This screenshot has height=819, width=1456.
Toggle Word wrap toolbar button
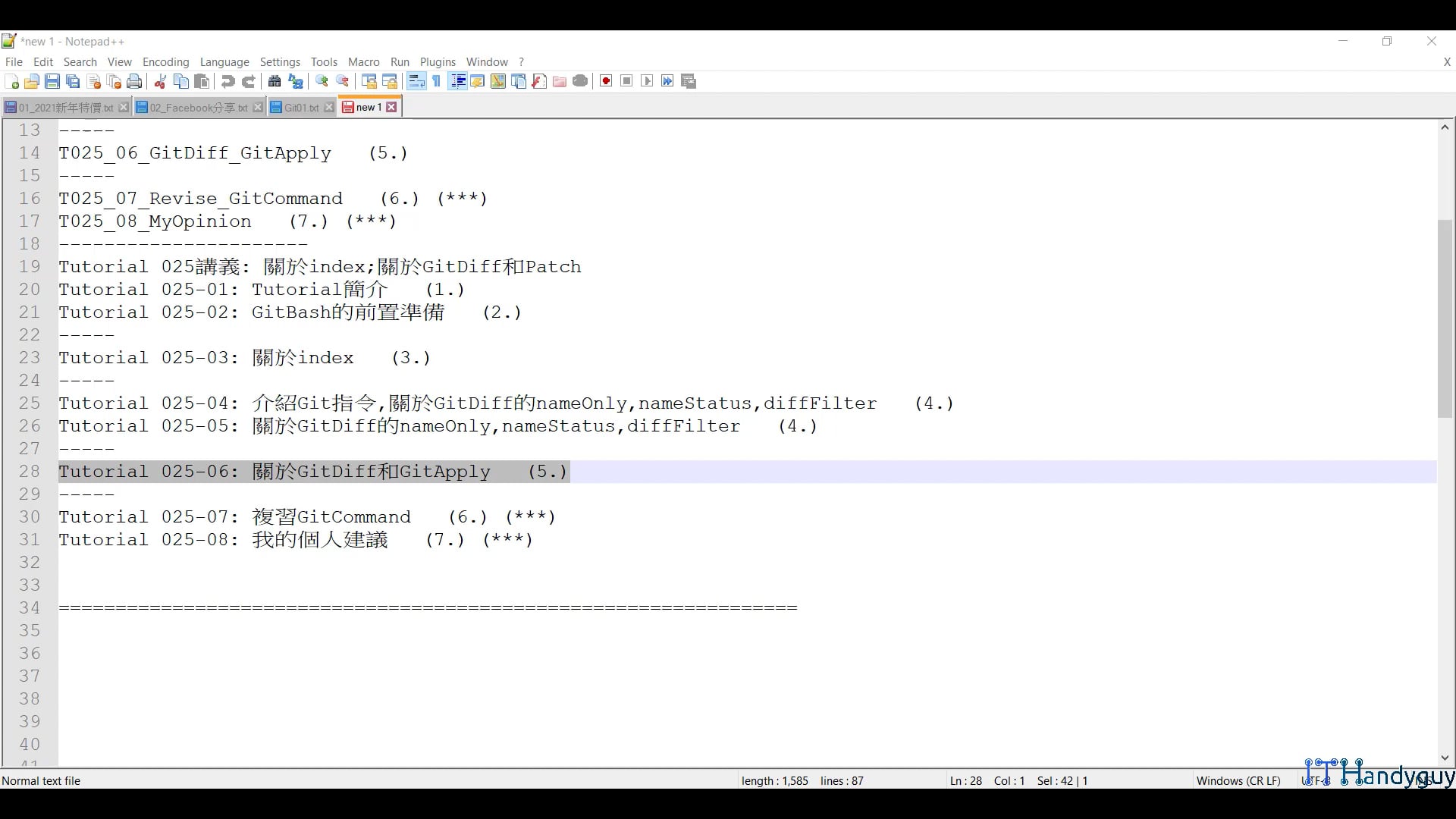coord(416,82)
